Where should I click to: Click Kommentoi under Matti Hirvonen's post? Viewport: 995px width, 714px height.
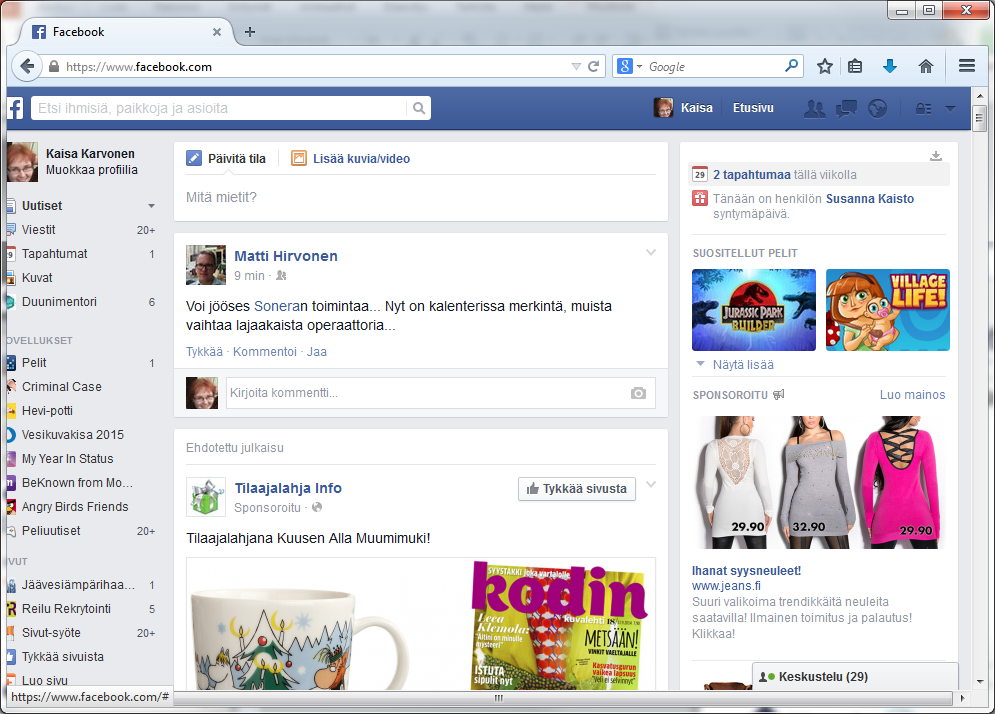265,352
